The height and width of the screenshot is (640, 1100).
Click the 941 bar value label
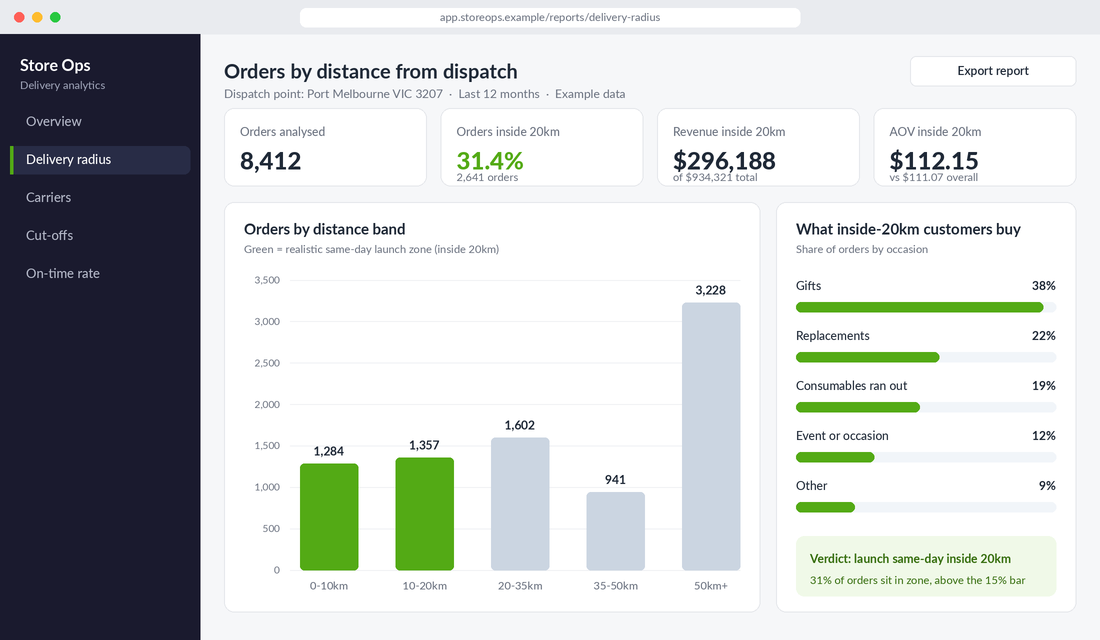pyautogui.click(x=615, y=479)
